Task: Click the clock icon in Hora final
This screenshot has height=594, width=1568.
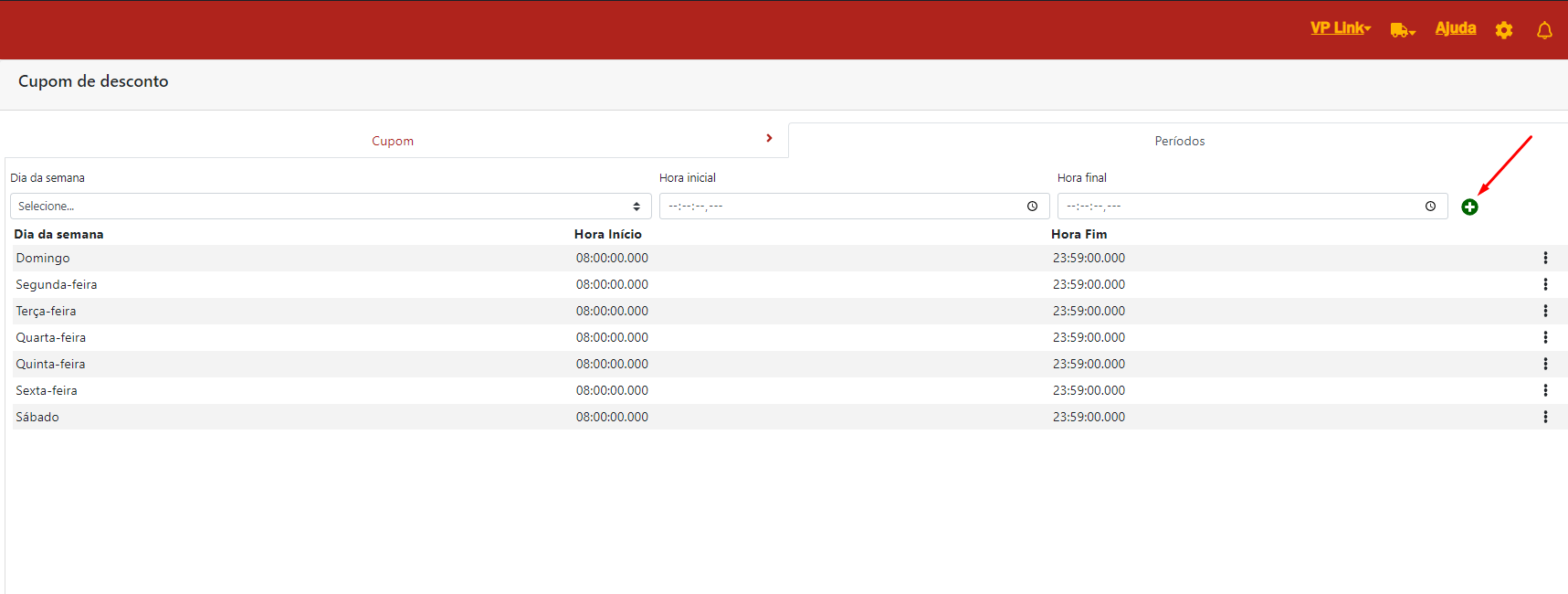Action: pyautogui.click(x=1430, y=207)
